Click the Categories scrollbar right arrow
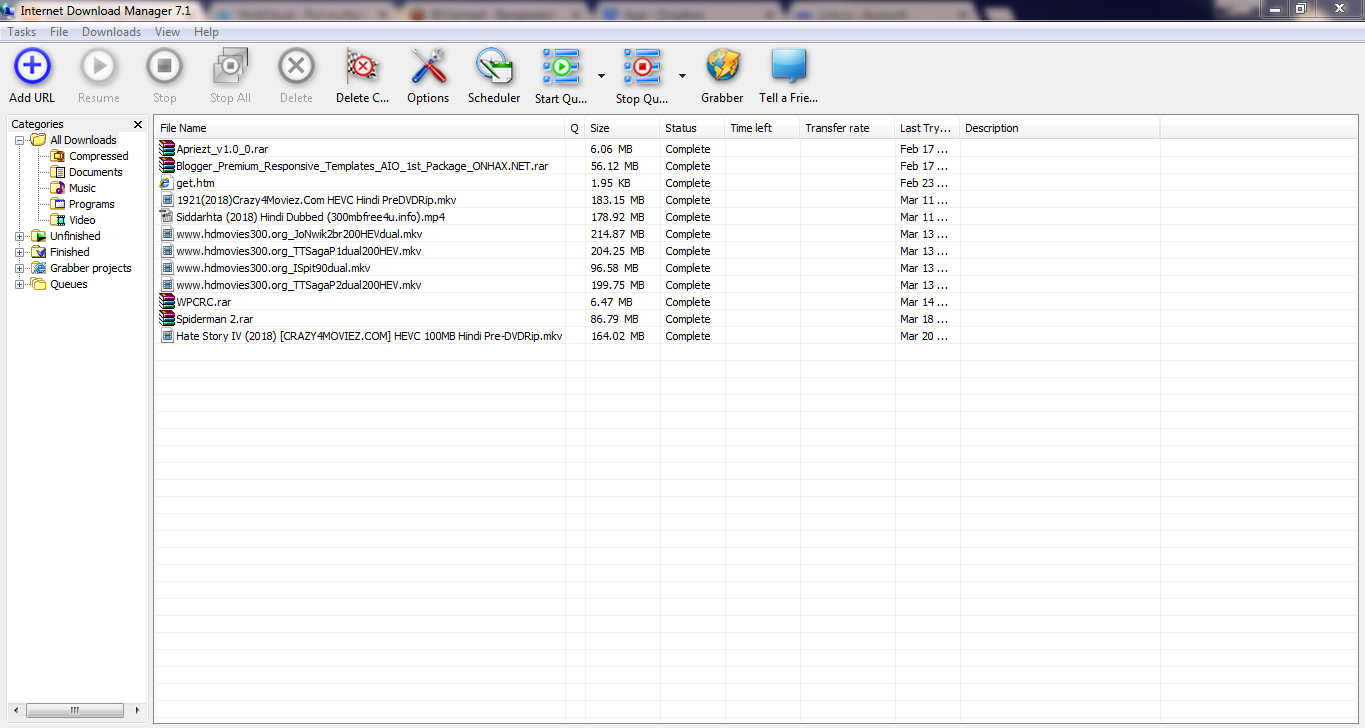 click(138, 710)
